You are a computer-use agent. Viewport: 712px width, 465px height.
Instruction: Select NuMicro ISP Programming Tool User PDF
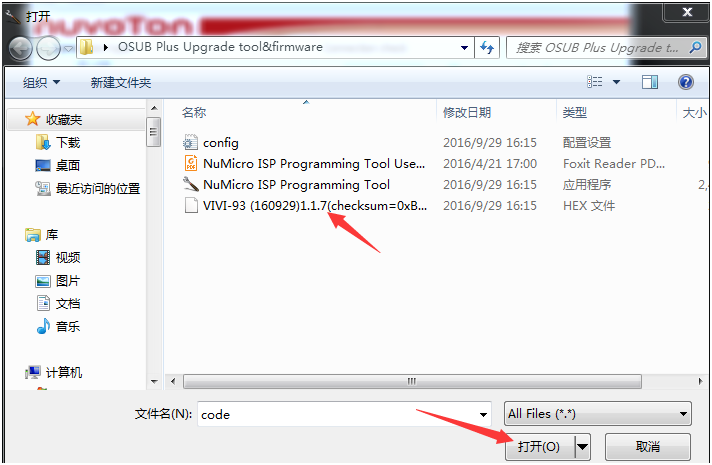[304, 163]
